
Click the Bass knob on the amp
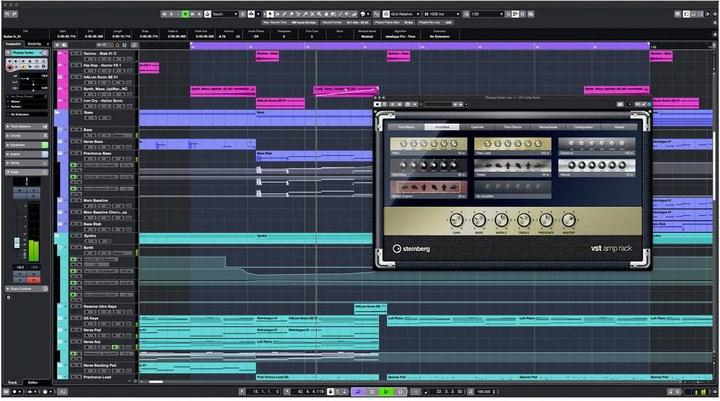pyautogui.click(x=479, y=220)
